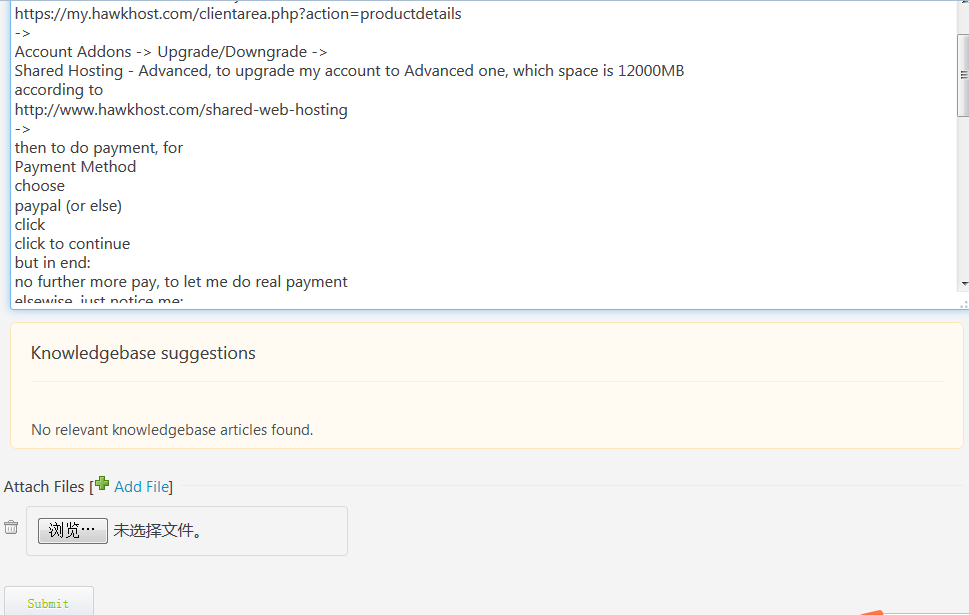Click 'No relevant knowledgebase articles found' text
The width and height of the screenshot is (969, 615).
tap(172, 430)
